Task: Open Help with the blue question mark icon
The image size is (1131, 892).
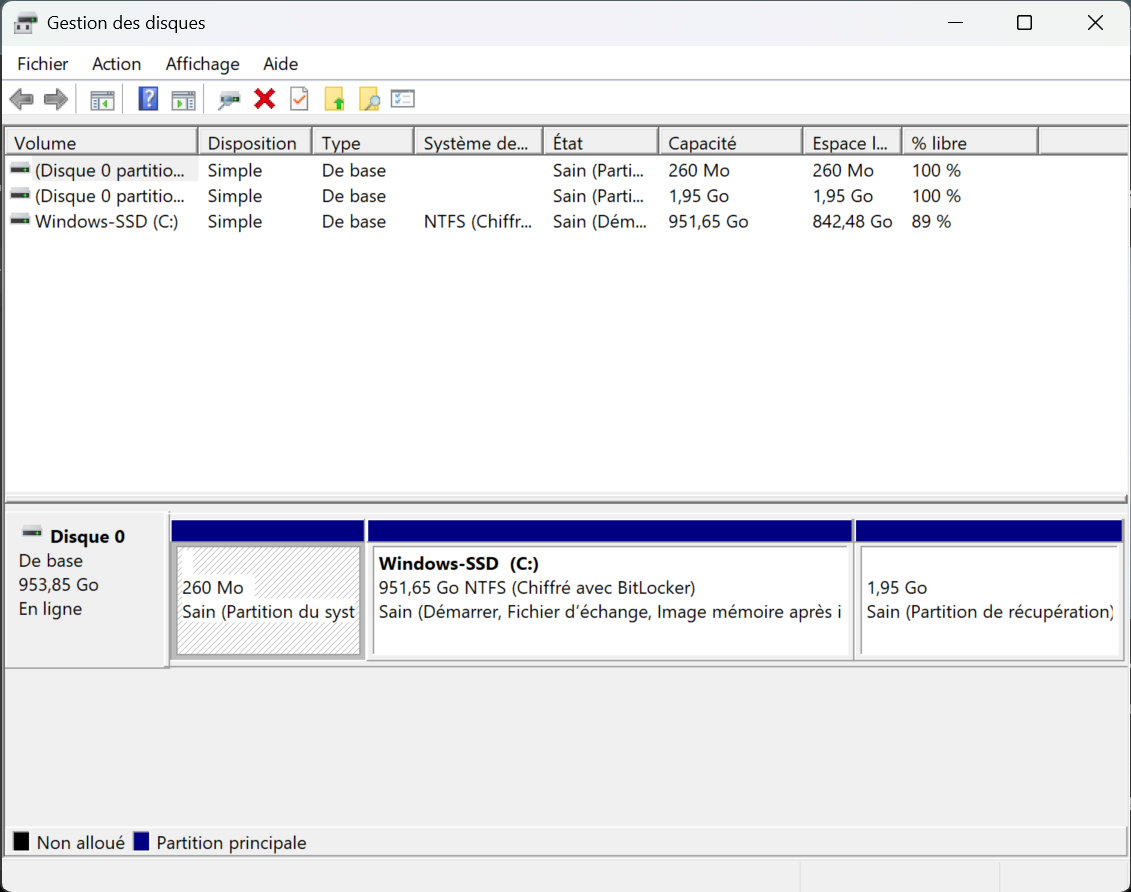Action: tap(148, 99)
